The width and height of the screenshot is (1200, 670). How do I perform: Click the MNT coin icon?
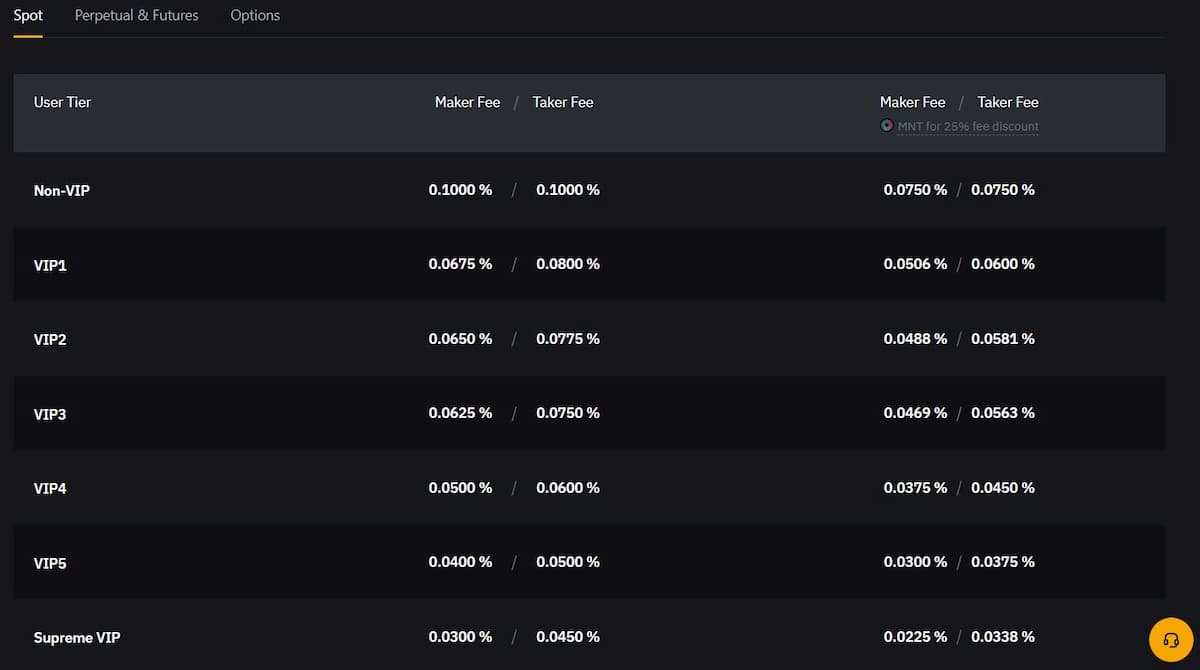886,126
